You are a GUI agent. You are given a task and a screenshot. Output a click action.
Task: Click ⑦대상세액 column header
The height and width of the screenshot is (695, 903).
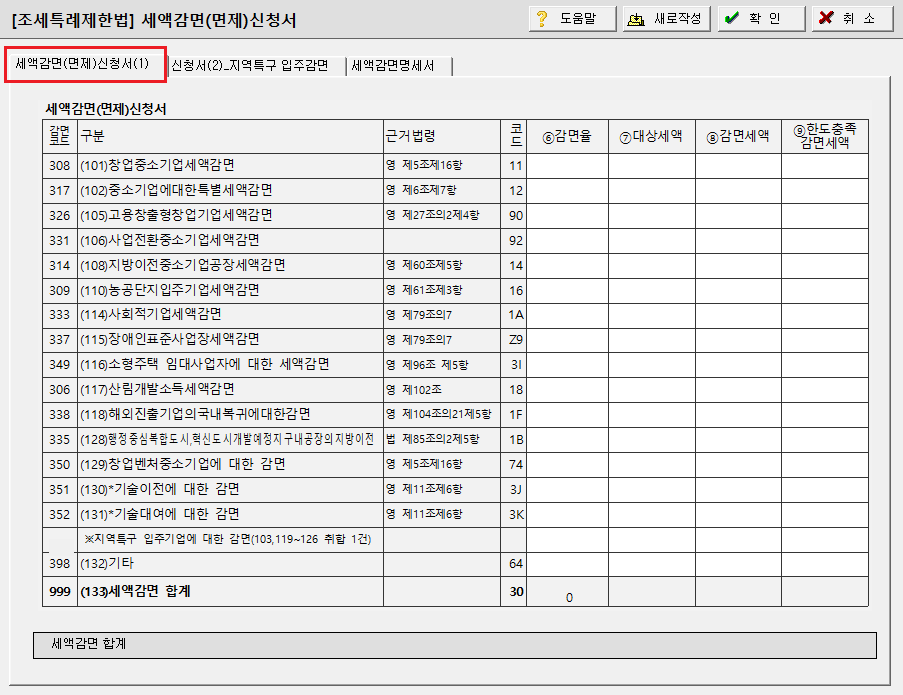pyautogui.click(x=652, y=136)
